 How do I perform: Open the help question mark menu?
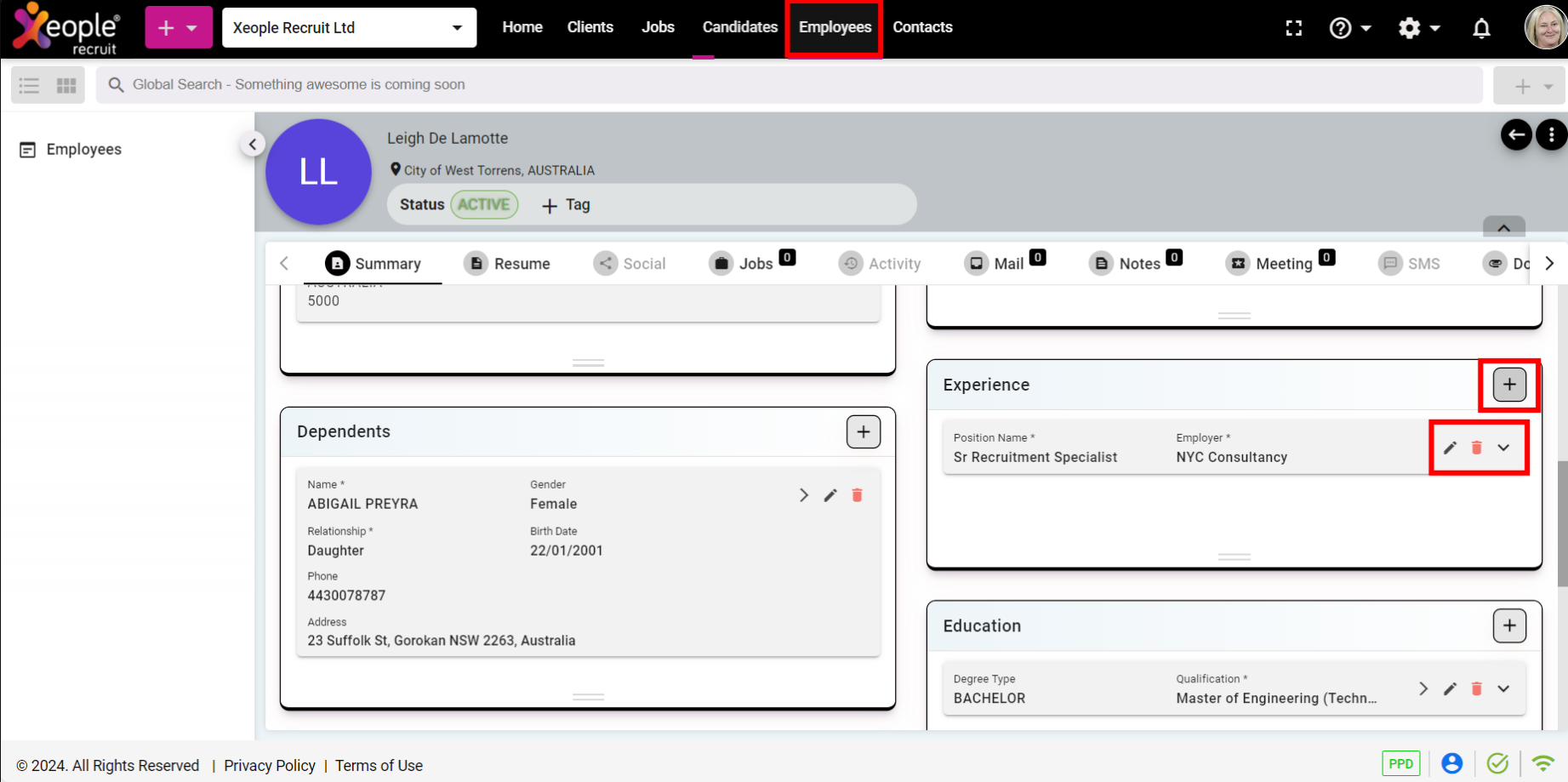click(1350, 28)
